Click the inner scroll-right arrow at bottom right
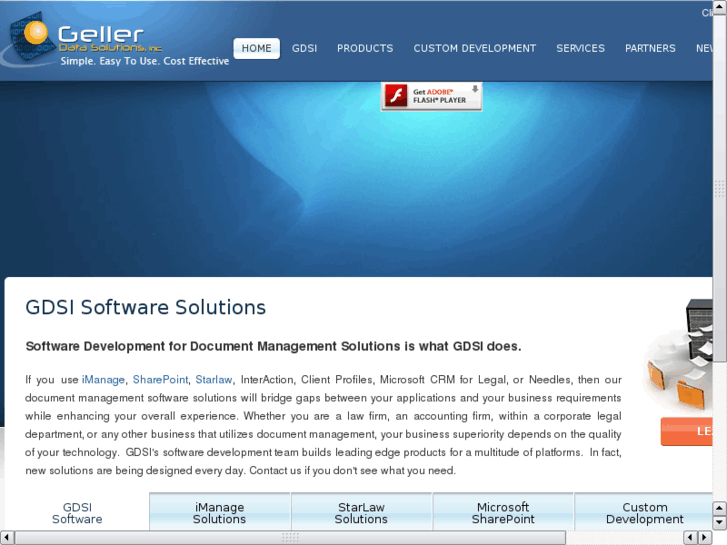 pos(705,538)
